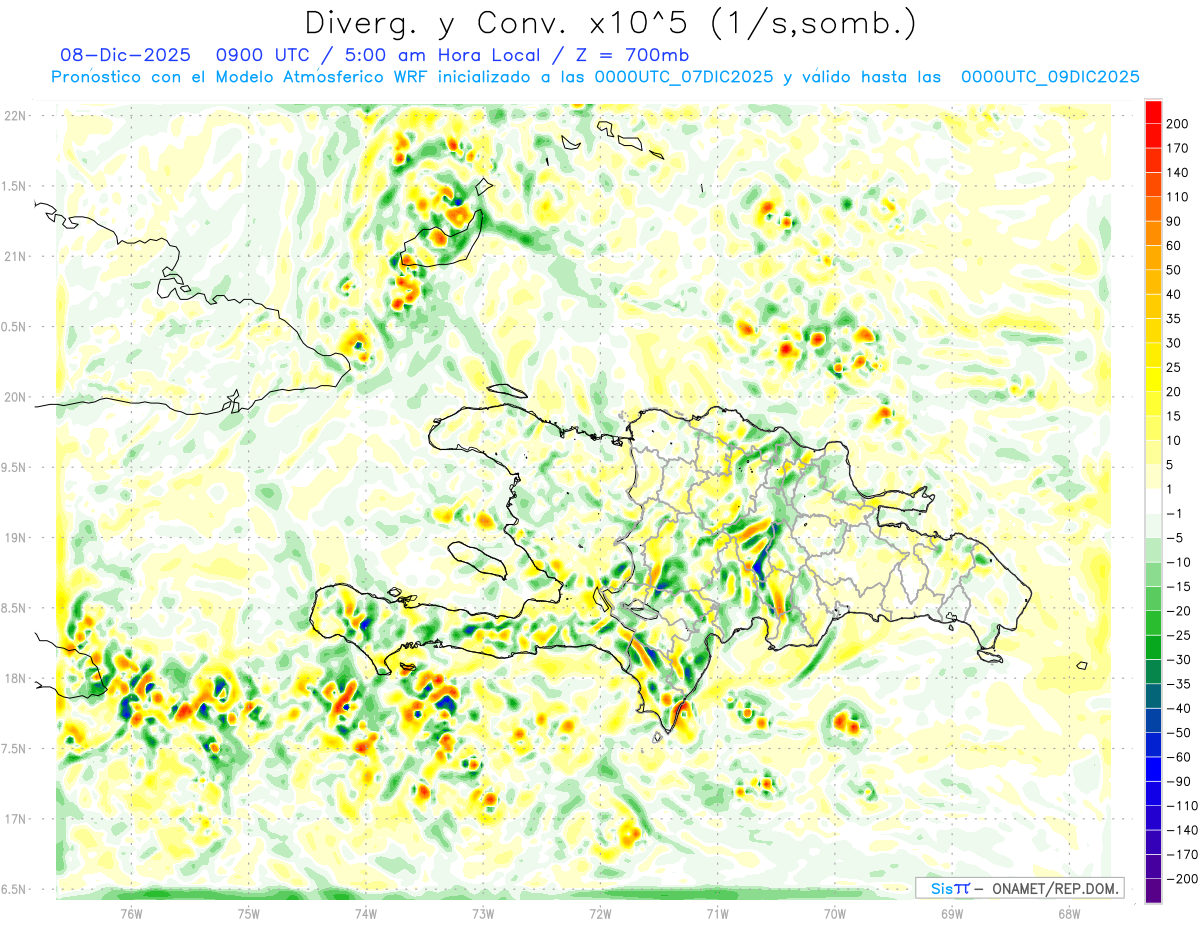Click the "-1" legend value
The image size is (1200, 927).
click(x=1176, y=513)
